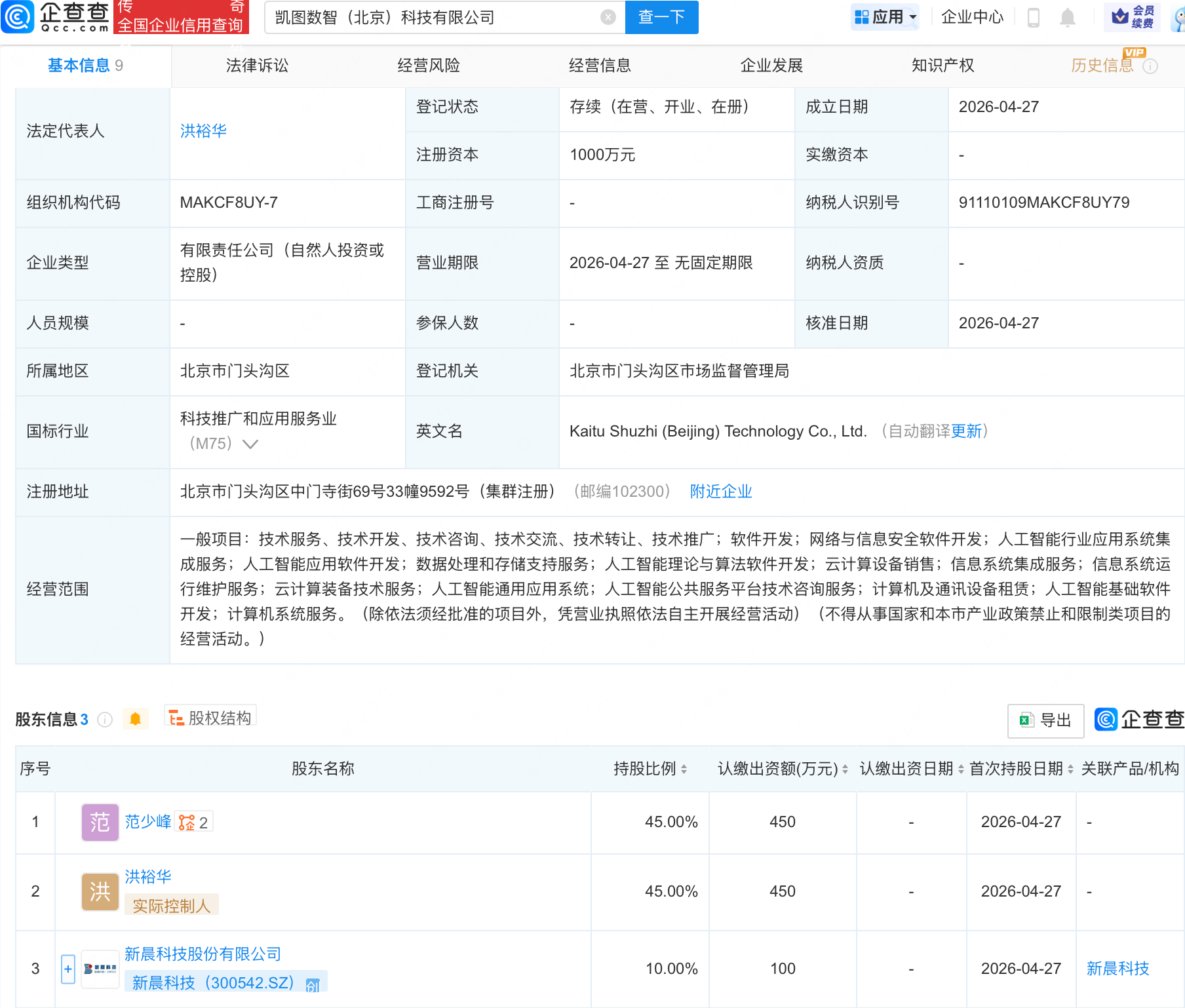Open 新晨科技股份有限公司 company link
Image resolution: width=1185 pixels, height=1008 pixels.
(x=203, y=954)
